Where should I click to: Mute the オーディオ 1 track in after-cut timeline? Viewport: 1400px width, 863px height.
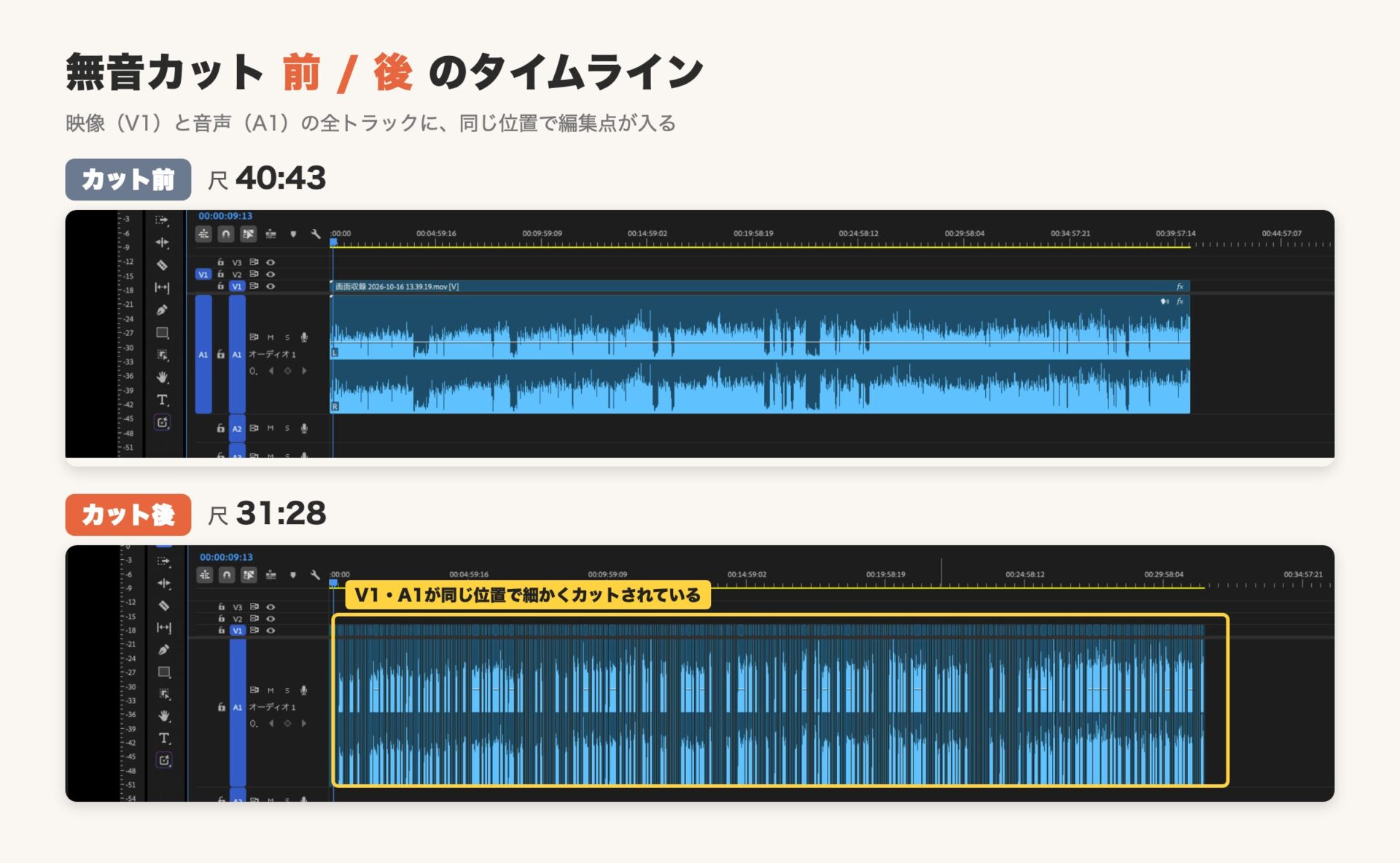[x=271, y=690]
